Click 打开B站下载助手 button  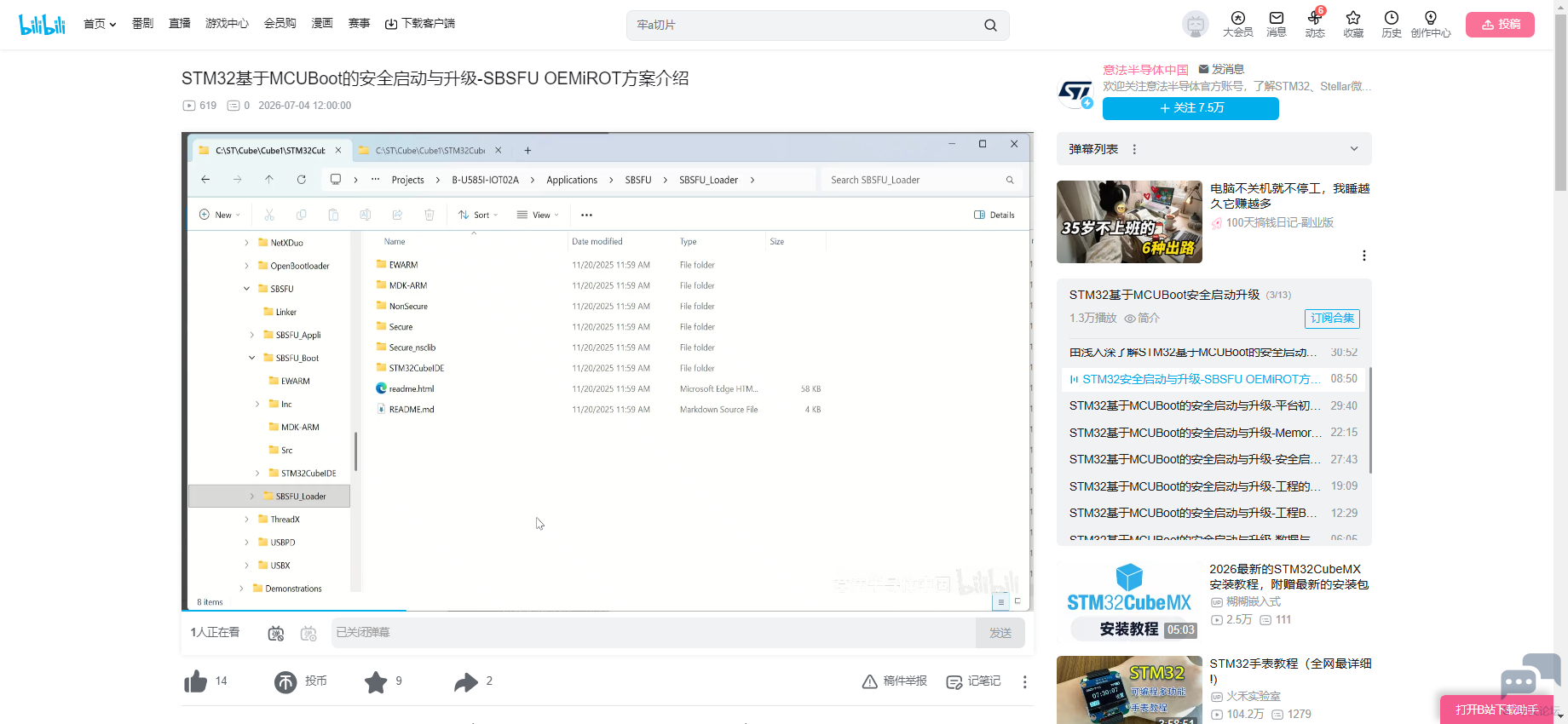click(x=1497, y=710)
